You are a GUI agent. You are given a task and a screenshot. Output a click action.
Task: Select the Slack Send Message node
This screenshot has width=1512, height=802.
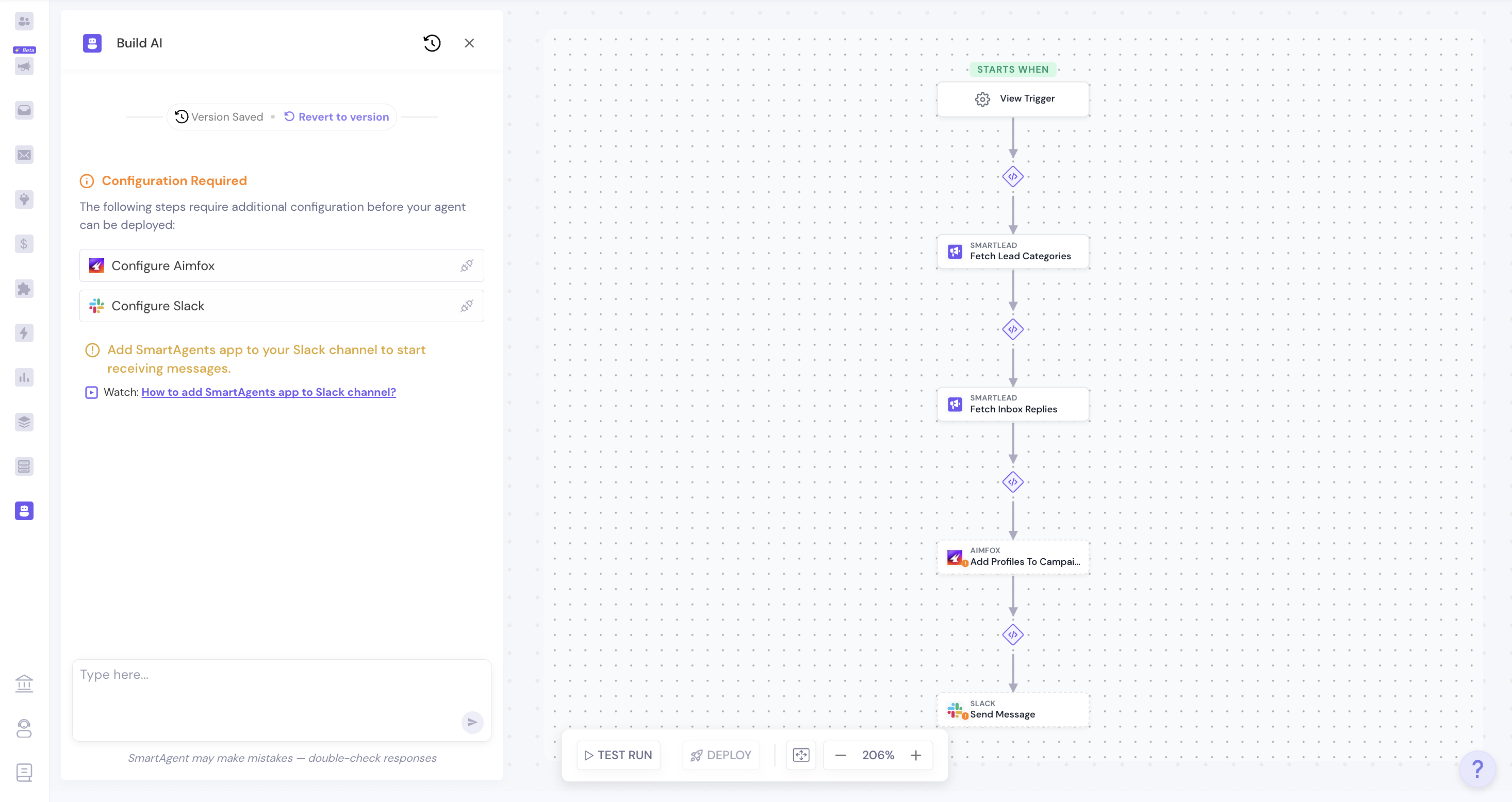coord(1012,709)
